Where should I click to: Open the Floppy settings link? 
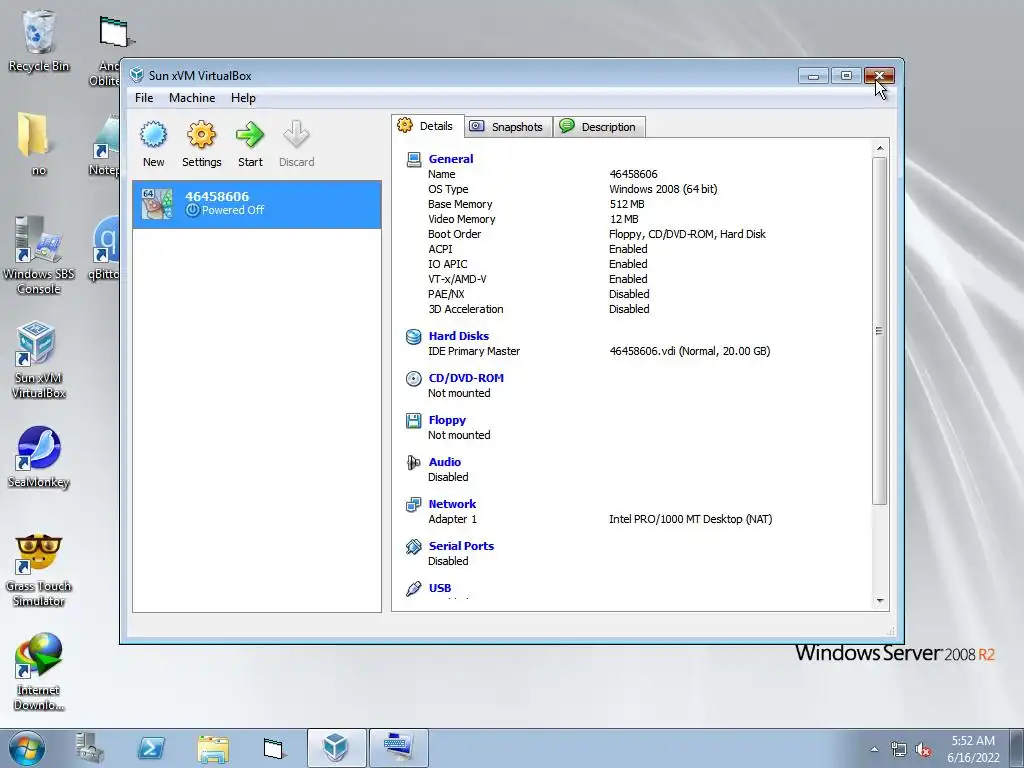pyautogui.click(x=447, y=420)
